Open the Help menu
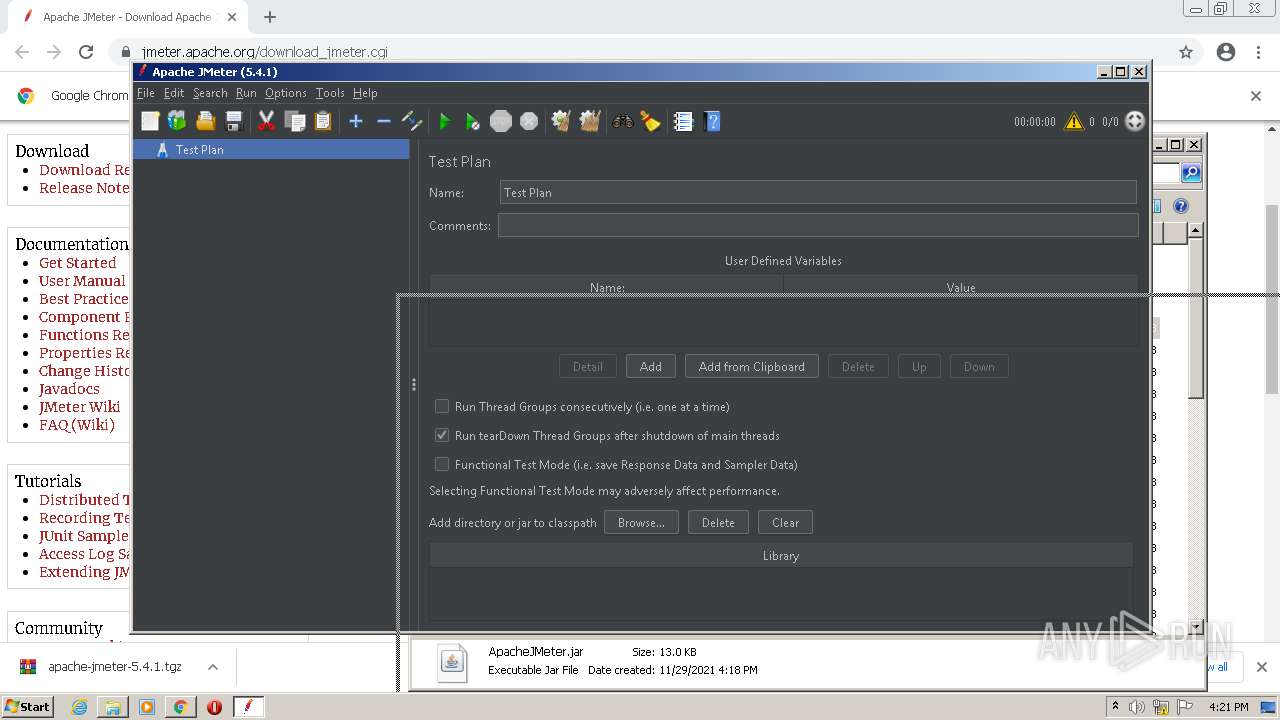 [365, 93]
